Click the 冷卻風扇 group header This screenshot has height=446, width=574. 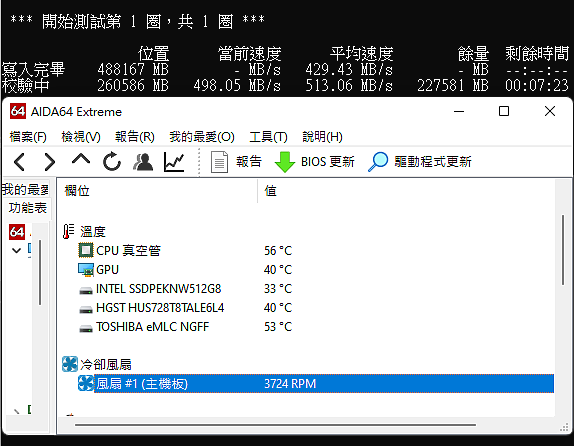tap(106, 364)
